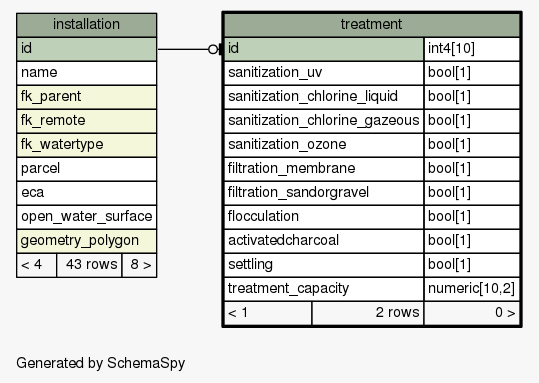Select the sanitization_uv column

(324, 73)
